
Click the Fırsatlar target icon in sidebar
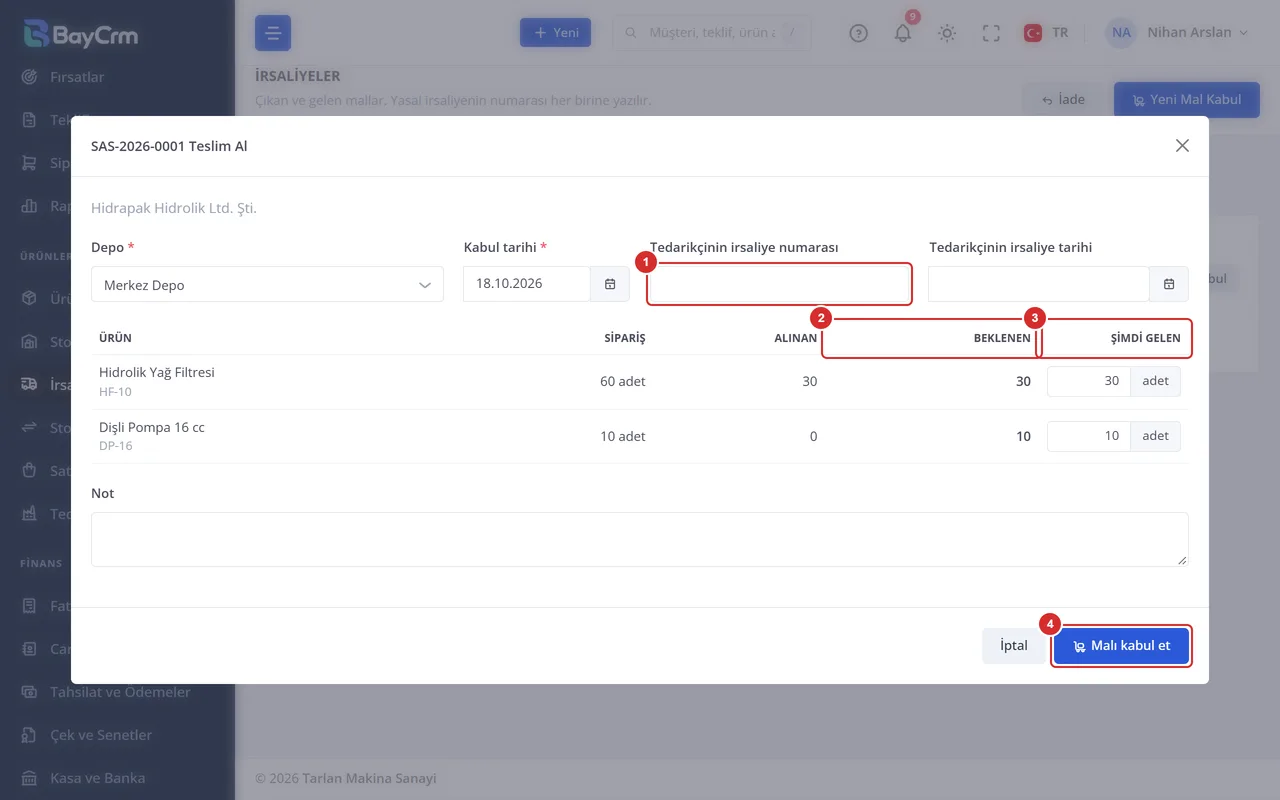coord(30,77)
